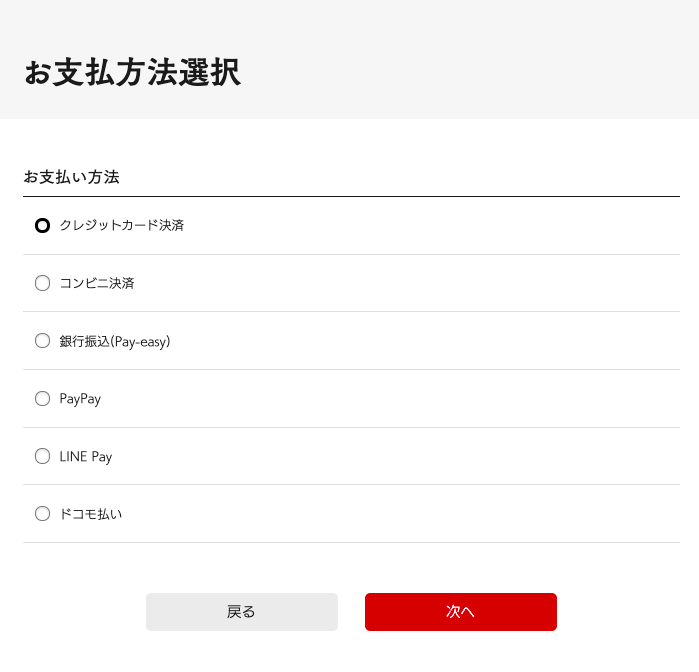The image size is (699, 672).
Task: Click the divider line below ドコモ払い row
Action: [x=351, y=542]
